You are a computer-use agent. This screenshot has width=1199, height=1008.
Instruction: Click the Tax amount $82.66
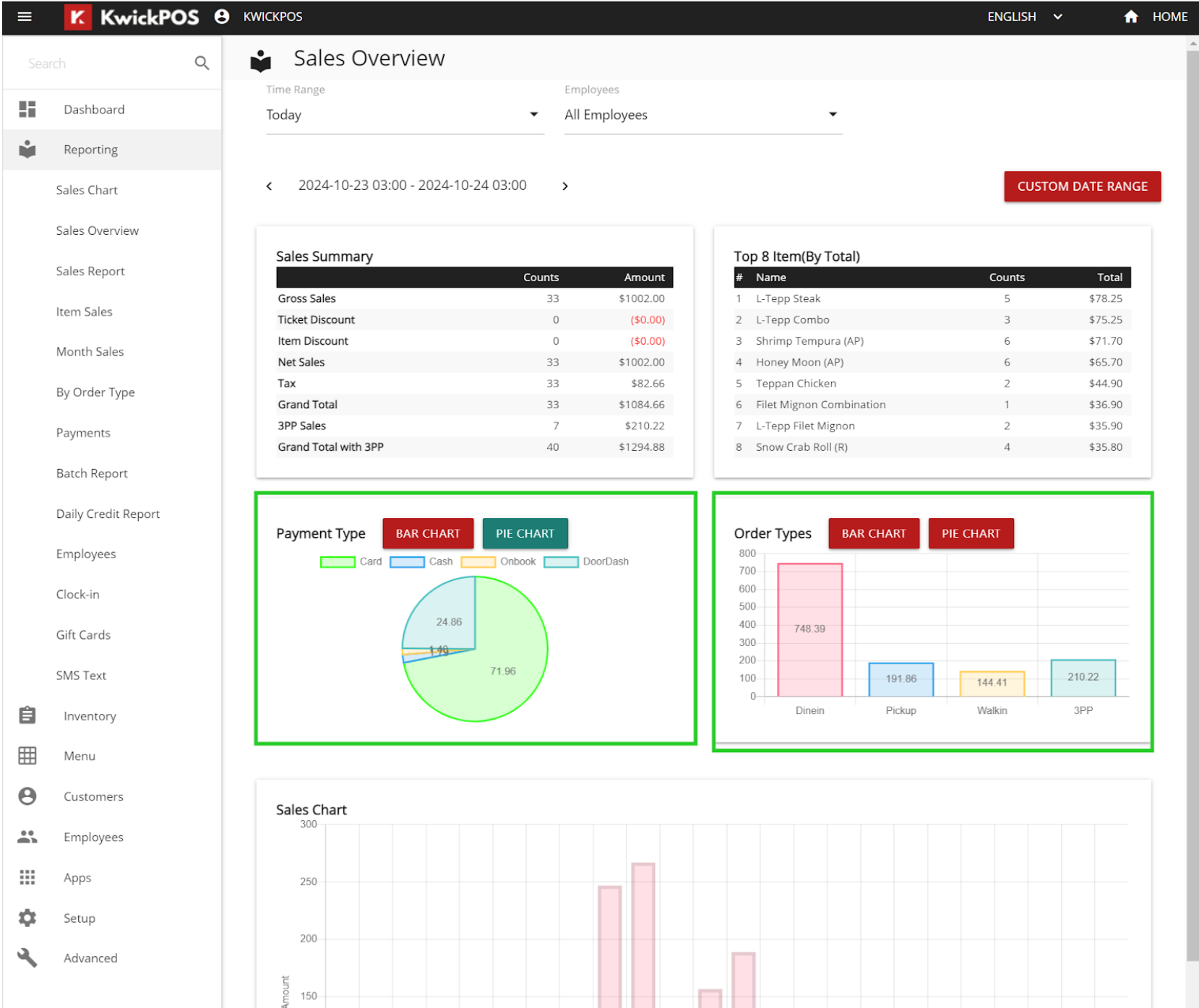click(647, 384)
